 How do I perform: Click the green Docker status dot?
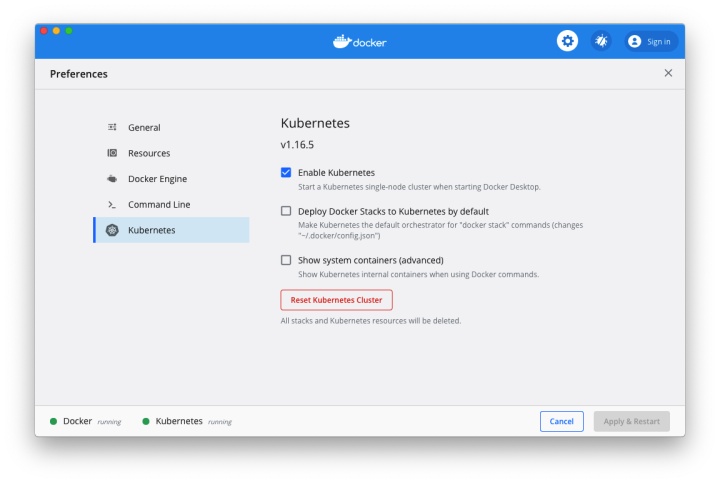(53, 421)
